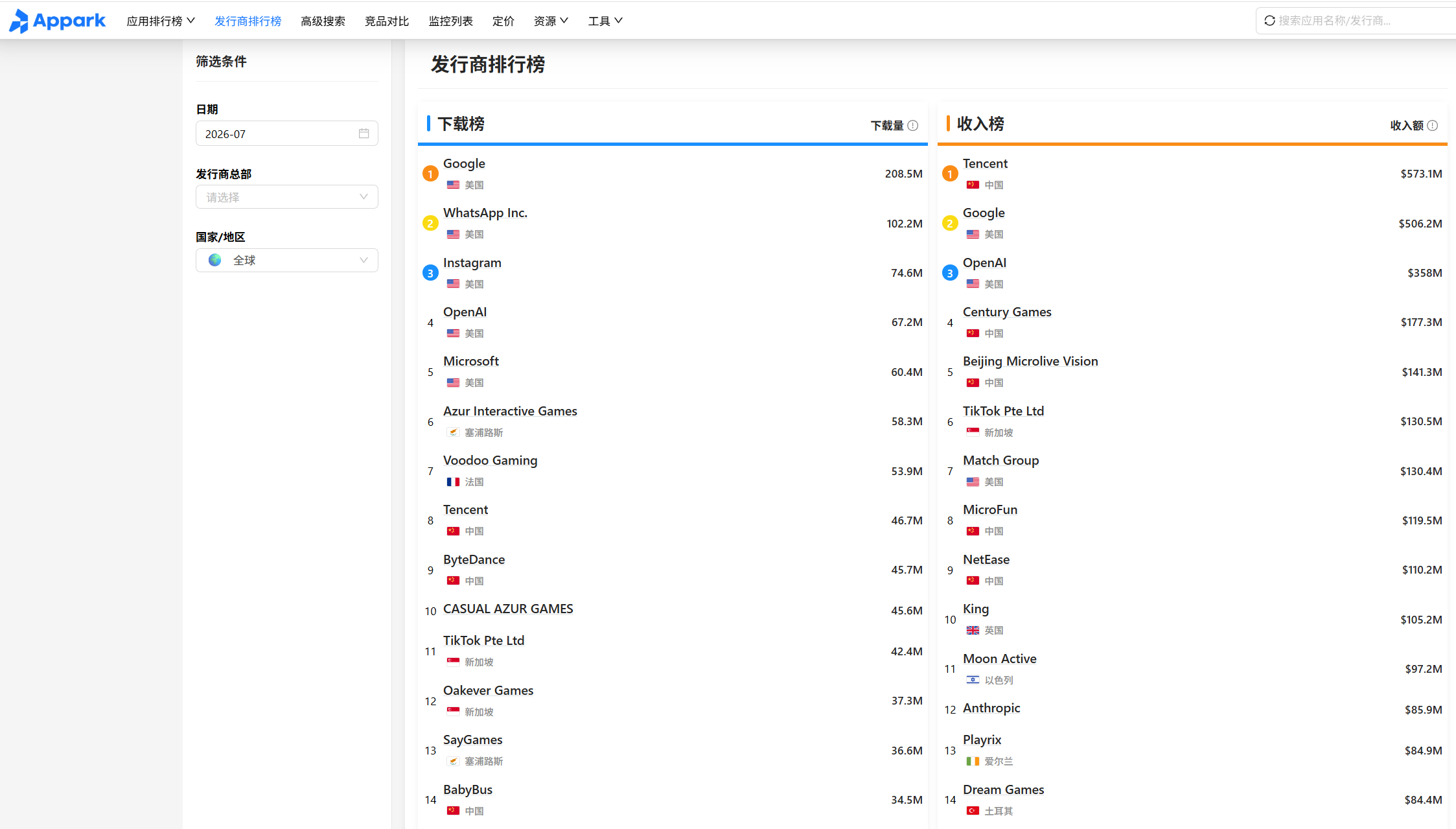Open 竞品对比 in the navigation bar

387,21
